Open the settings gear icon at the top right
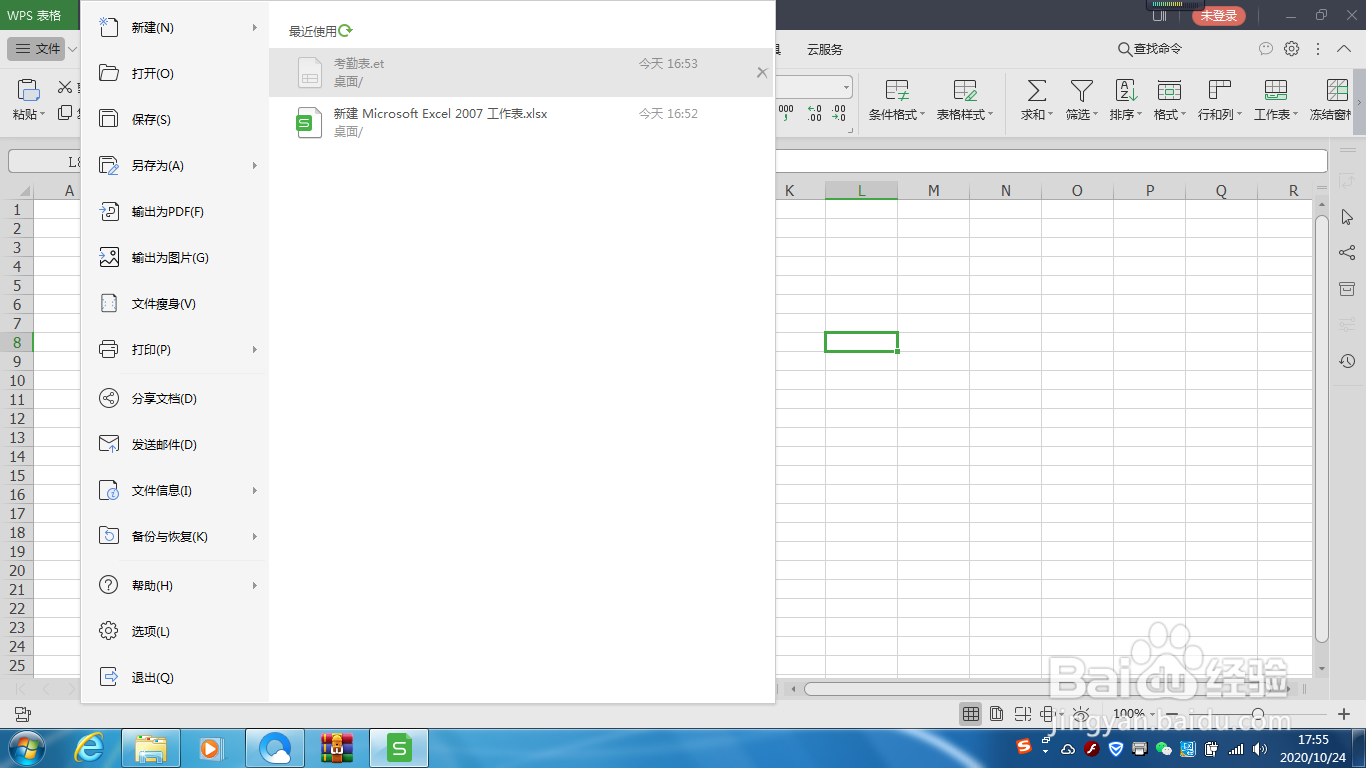1366x768 pixels. (1292, 49)
